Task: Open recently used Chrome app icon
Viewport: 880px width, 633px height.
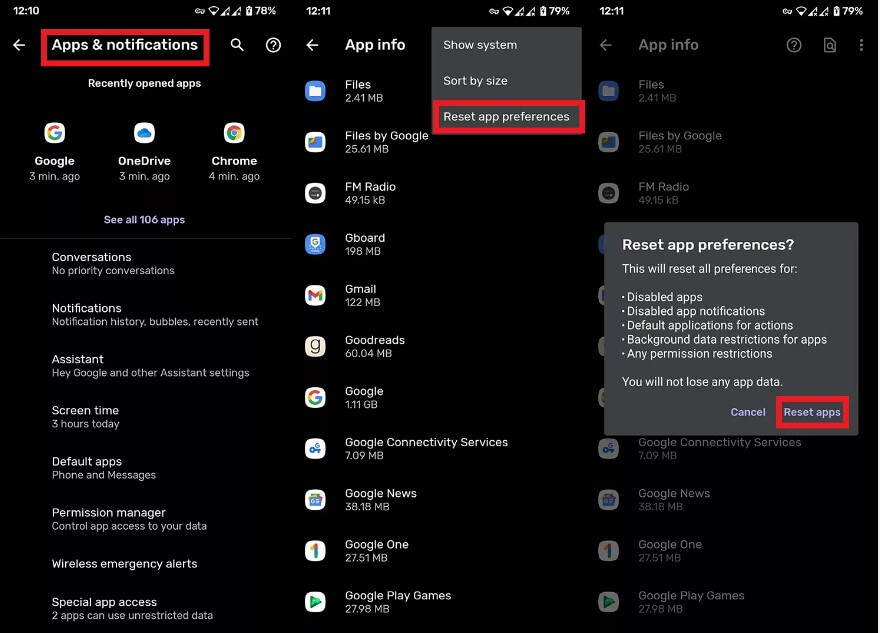Action: 234,133
